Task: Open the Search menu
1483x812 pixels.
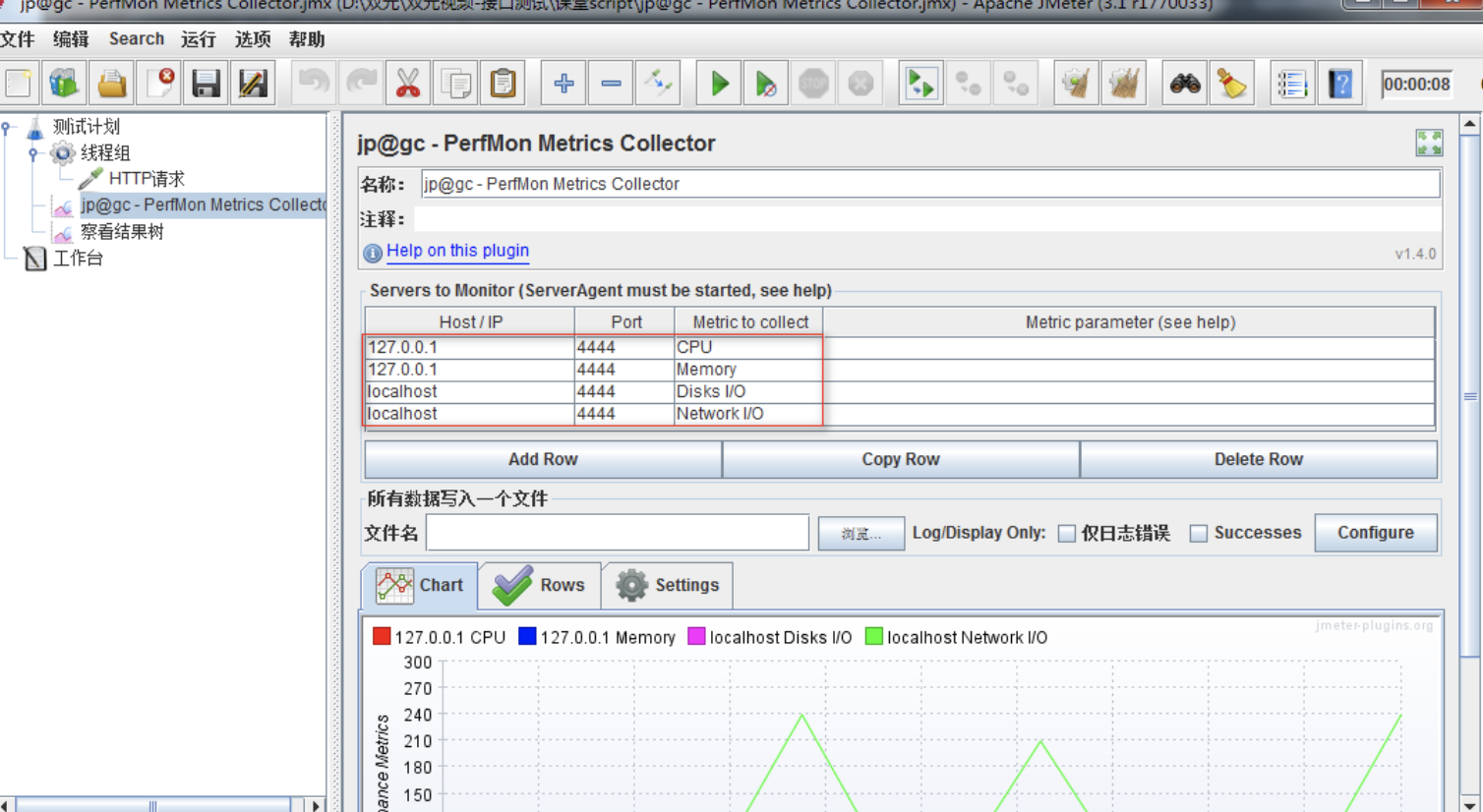Action: pos(137,39)
